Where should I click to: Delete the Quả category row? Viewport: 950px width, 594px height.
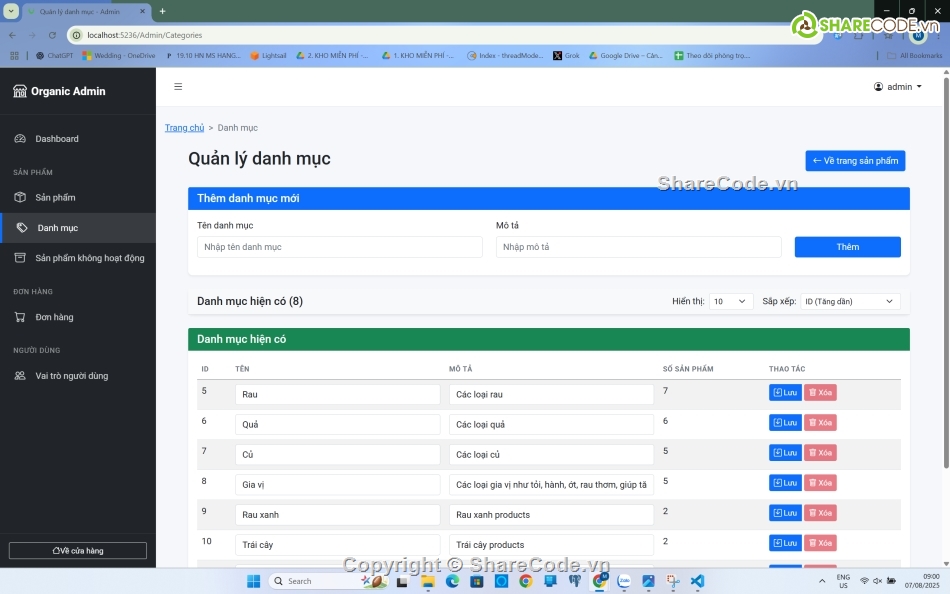[820, 422]
